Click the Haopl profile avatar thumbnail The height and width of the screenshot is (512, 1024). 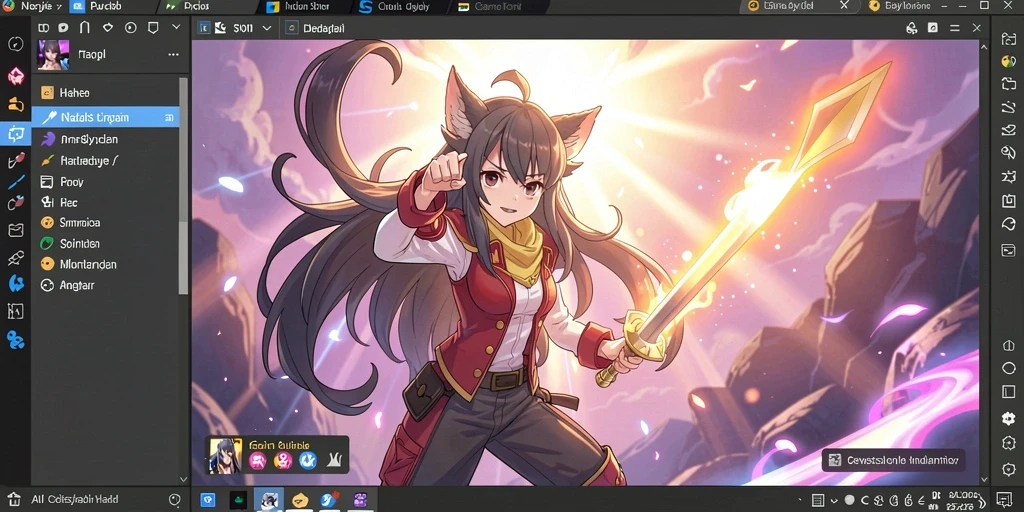pos(53,55)
